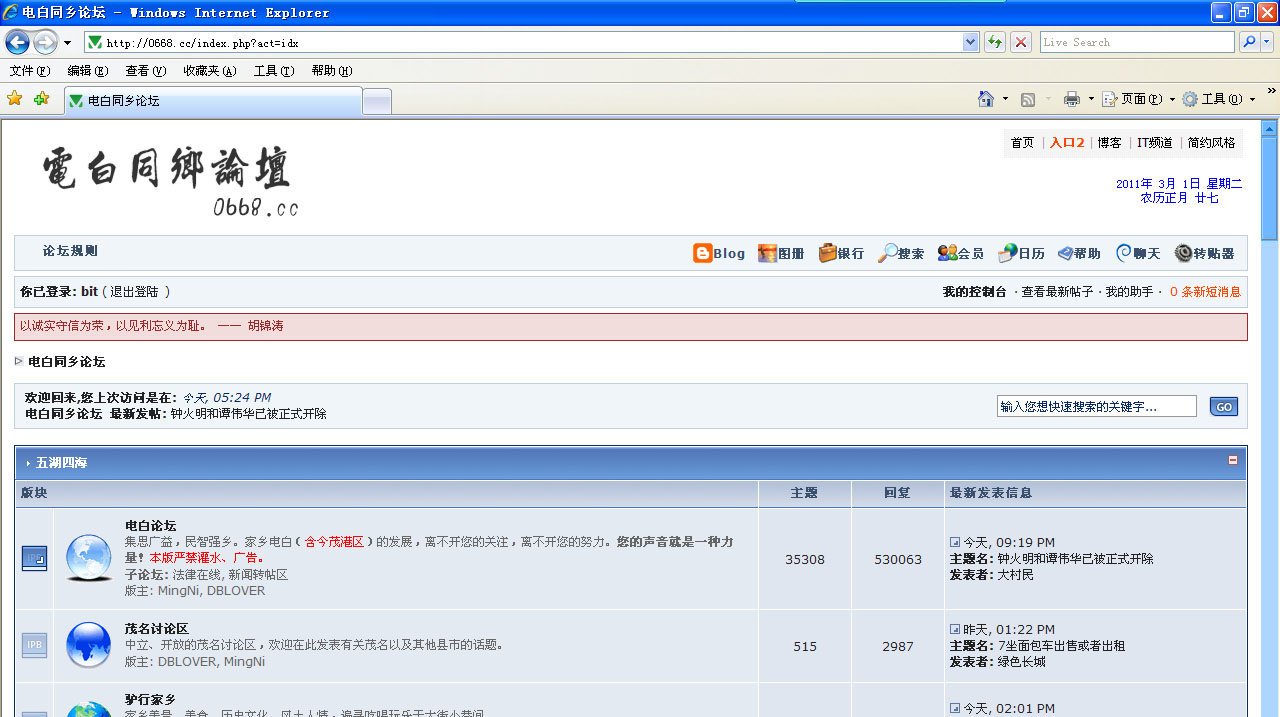Click the 搜索 magnifier icon

pos(887,253)
